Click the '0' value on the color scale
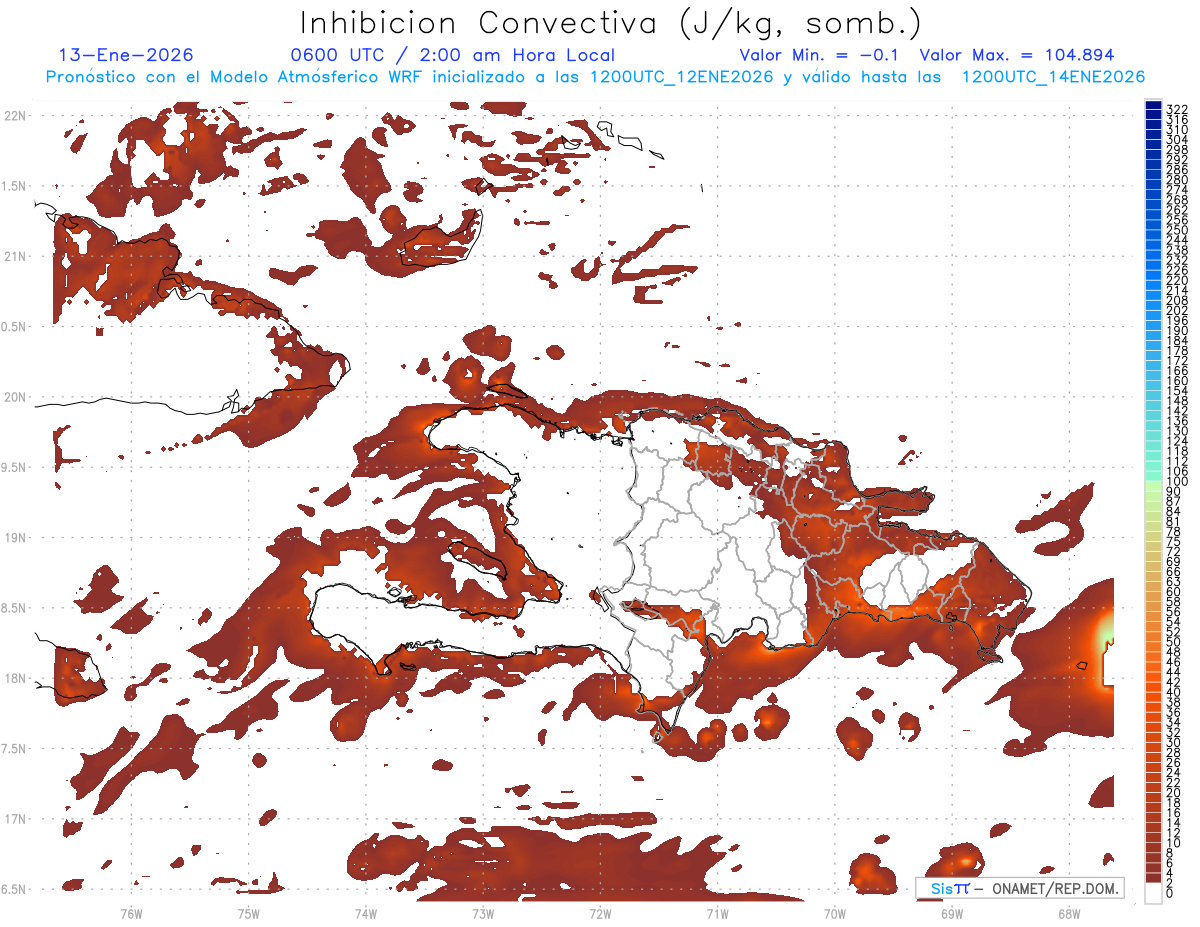1200x927 pixels. point(1170,893)
